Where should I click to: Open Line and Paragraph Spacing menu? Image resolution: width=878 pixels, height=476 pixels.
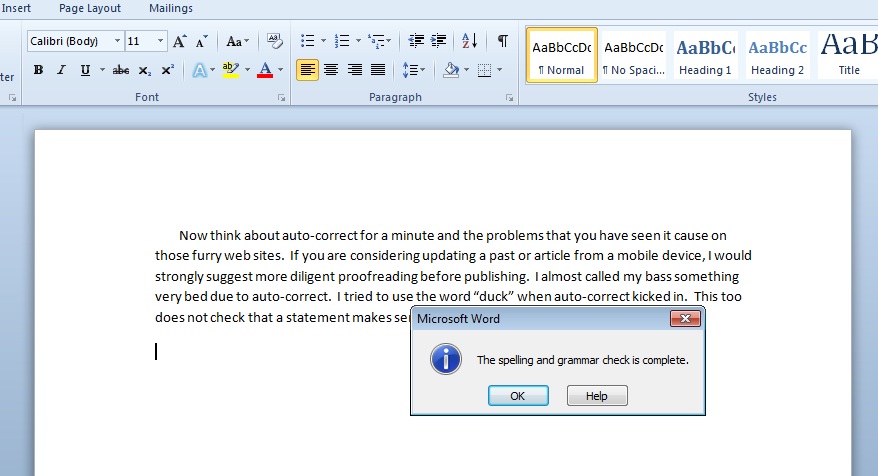tap(414, 70)
